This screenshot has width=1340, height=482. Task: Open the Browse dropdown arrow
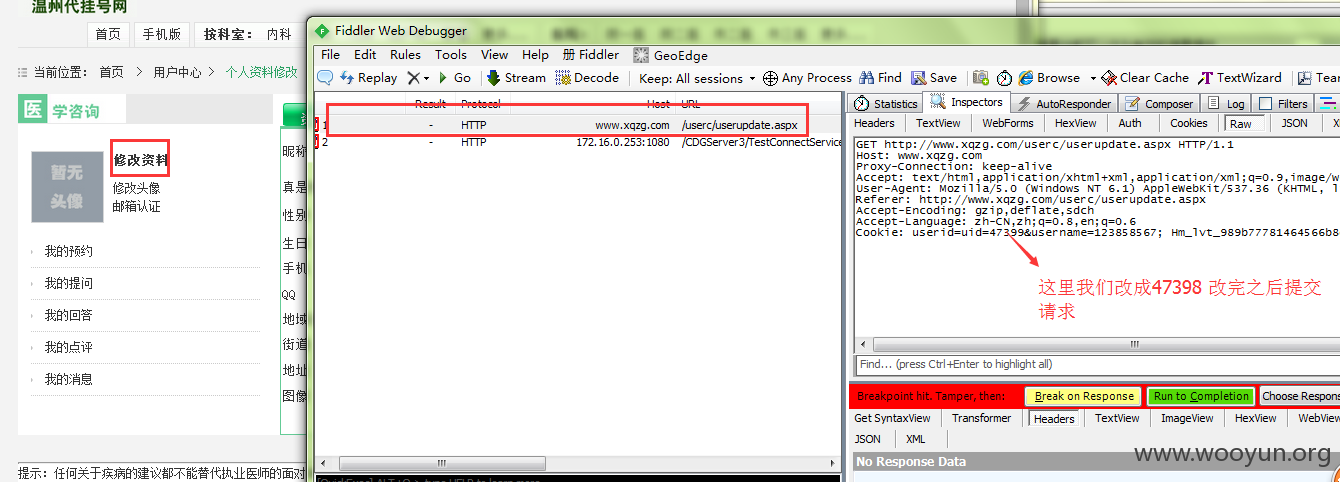1093,78
